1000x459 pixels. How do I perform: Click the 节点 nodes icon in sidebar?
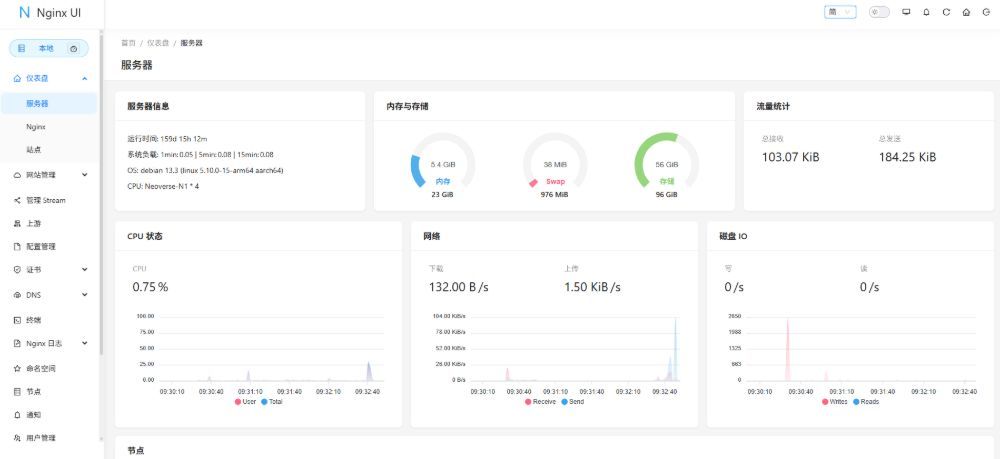tap(17, 391)
